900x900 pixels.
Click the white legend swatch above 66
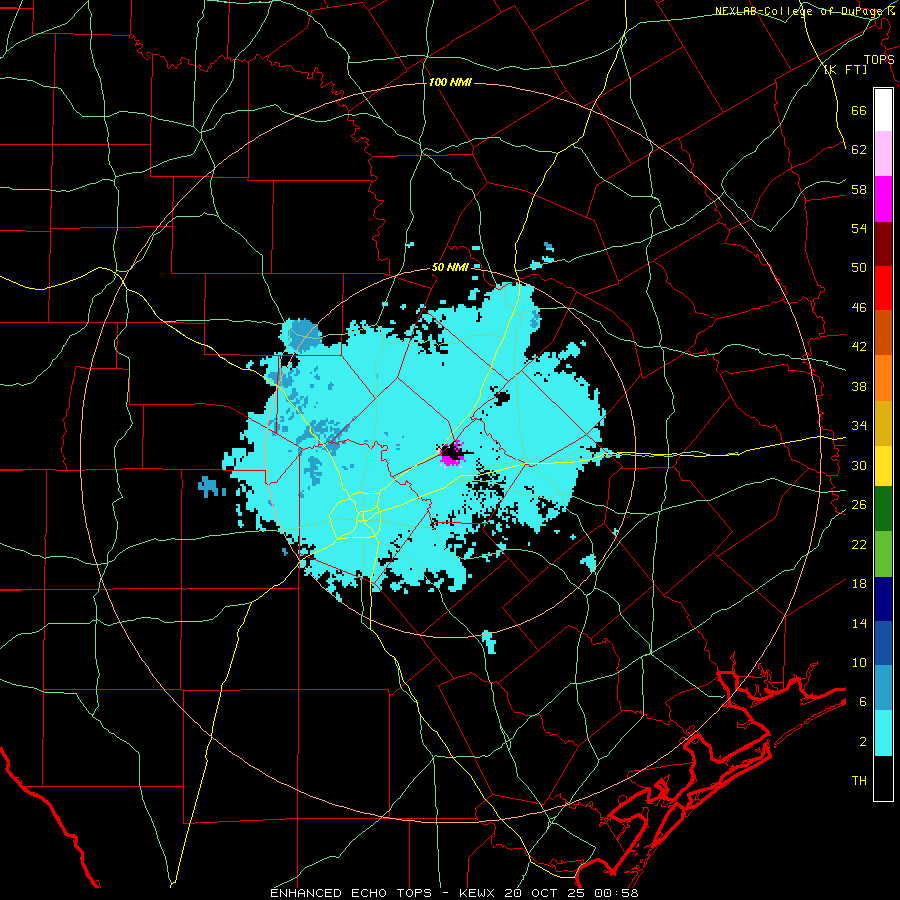click(x=883, y=110)
